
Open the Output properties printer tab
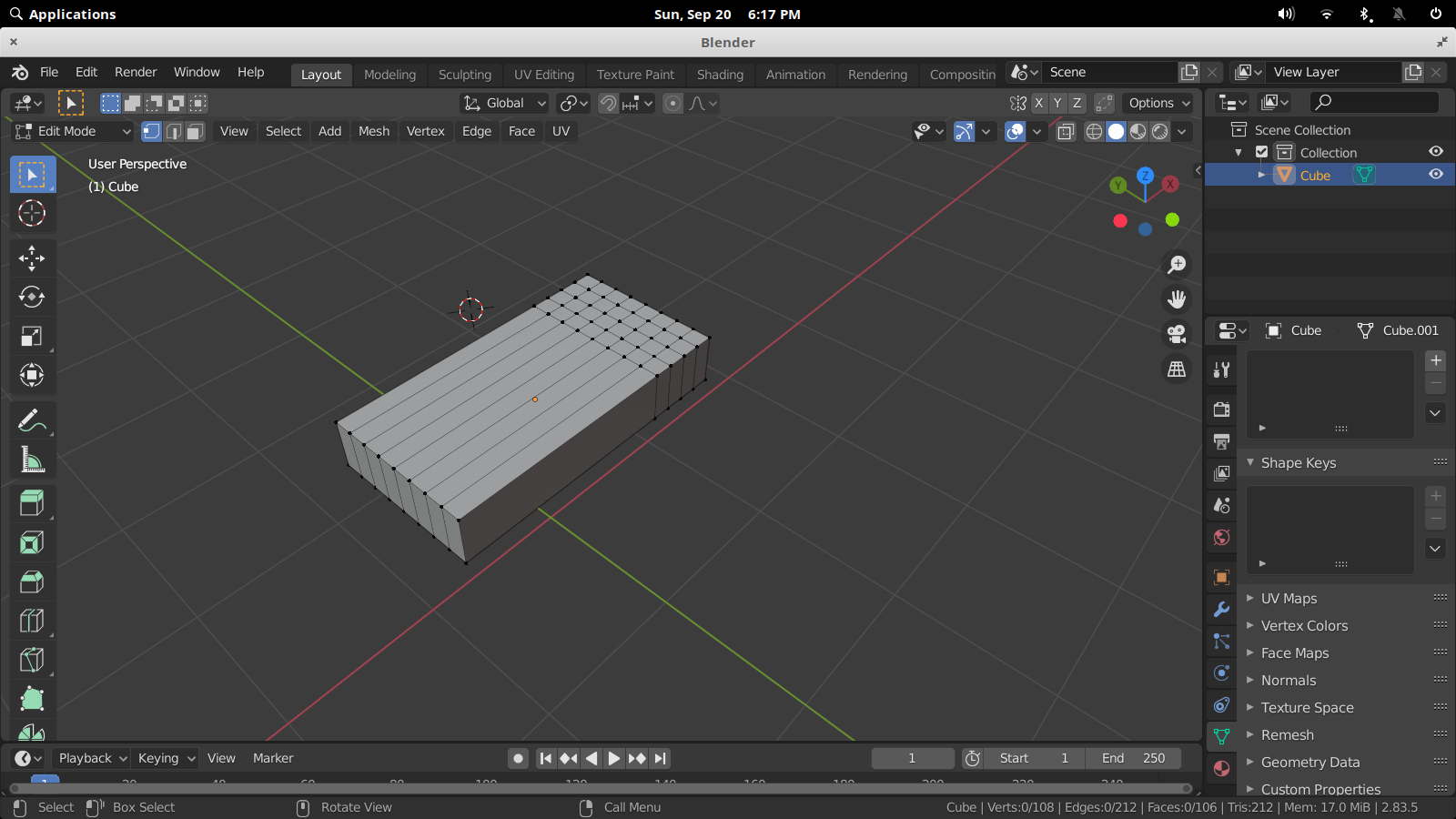(x=1221, y=441)
